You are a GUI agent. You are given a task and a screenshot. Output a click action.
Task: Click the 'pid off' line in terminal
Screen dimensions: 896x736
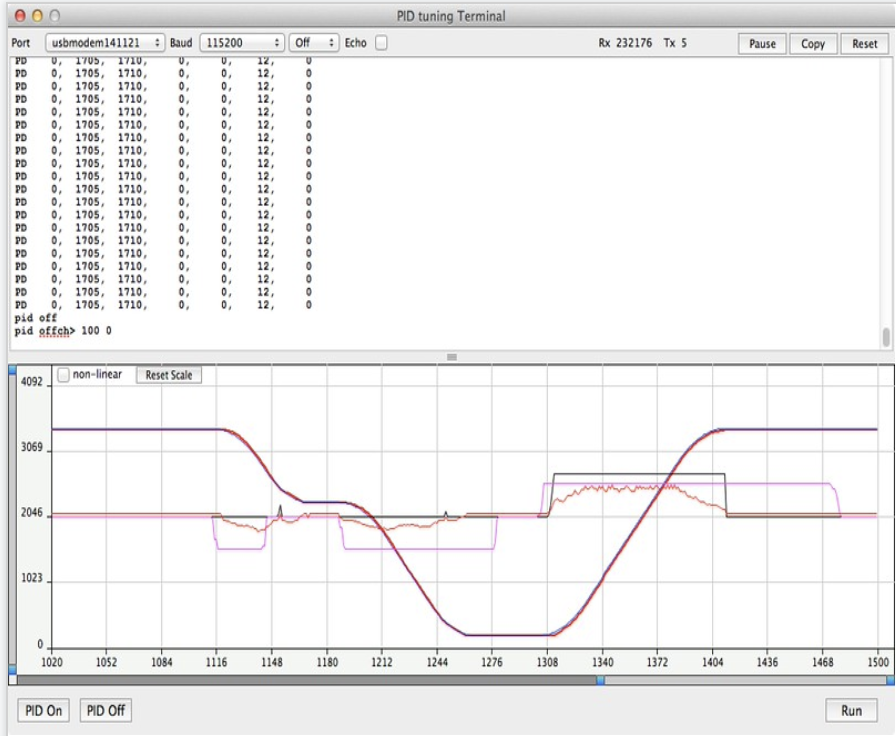click(x=35, y=318)
